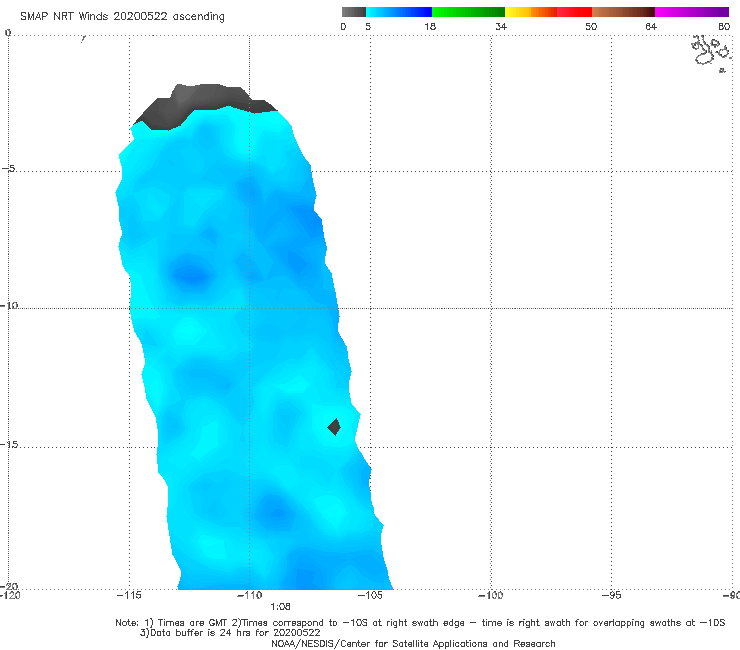Click the red segment of the color bar
This screenshot has width=740, height=650.
(574, 12)
